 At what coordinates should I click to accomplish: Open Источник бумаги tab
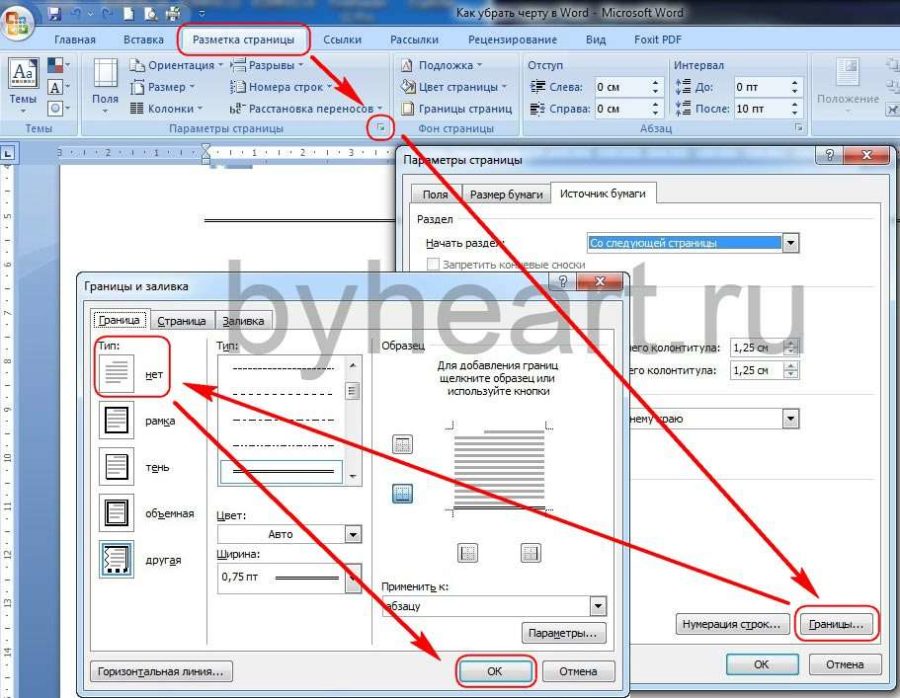pyautogui.click(x=603, y=193)
